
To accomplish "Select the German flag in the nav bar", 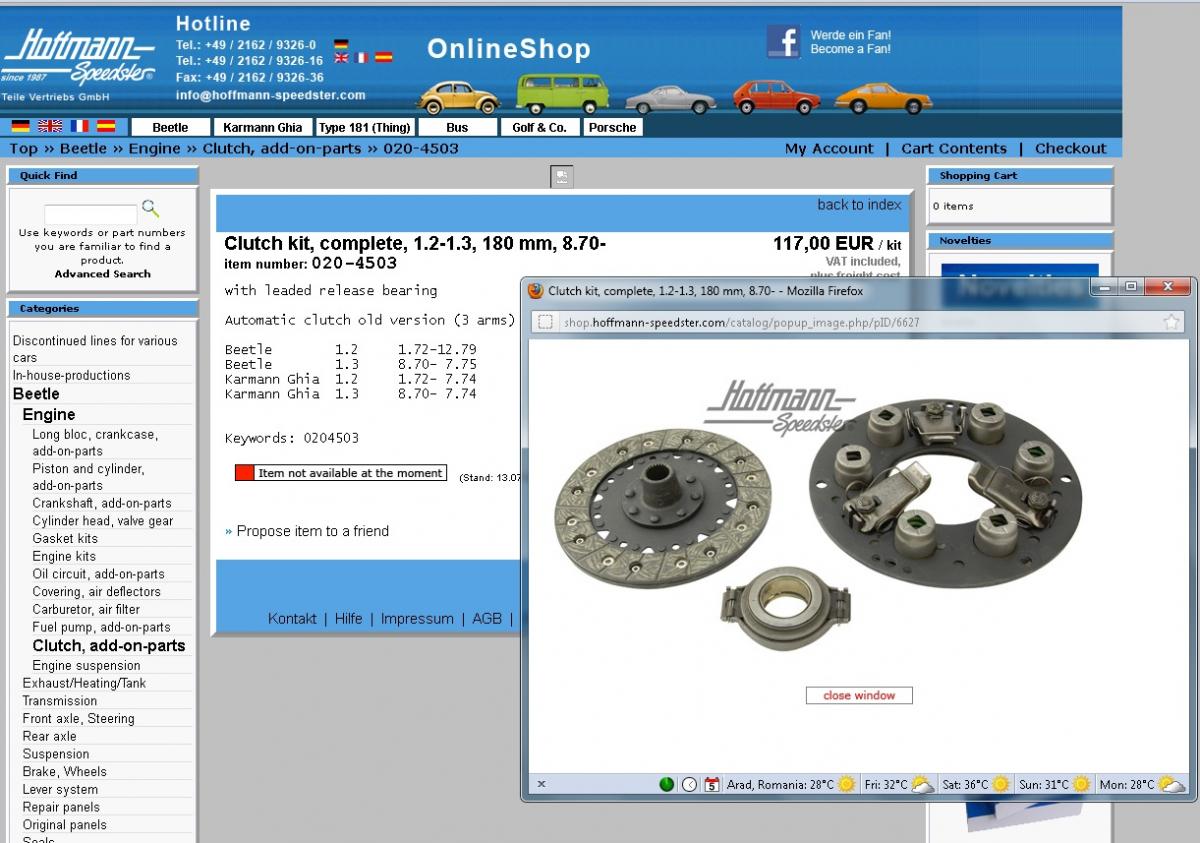I will point(21,126).
